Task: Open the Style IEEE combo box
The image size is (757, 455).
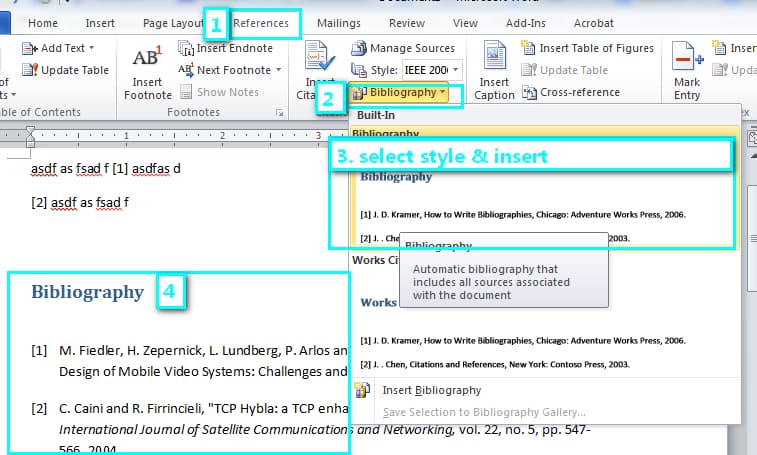Action: 432,70
